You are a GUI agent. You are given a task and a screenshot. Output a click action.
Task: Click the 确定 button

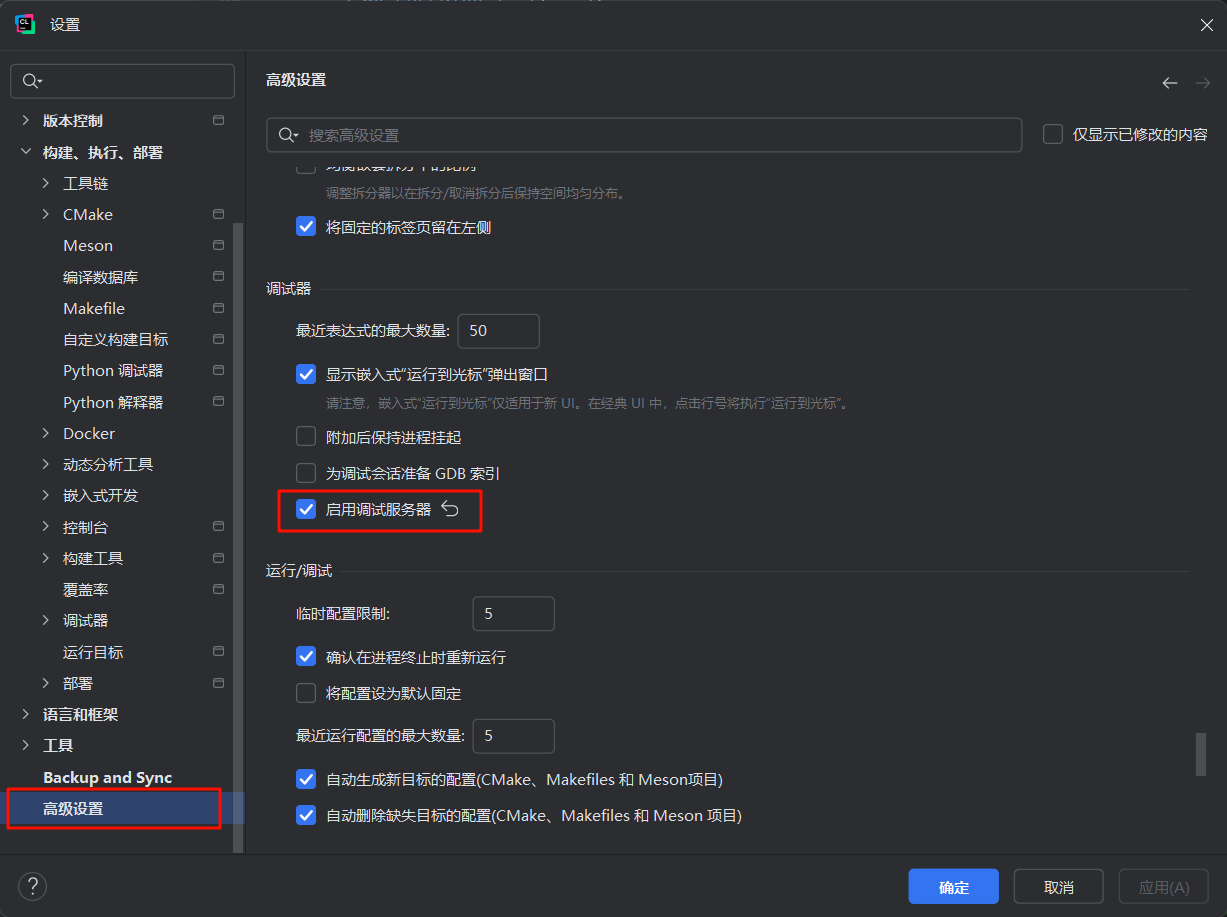[953, 887]
